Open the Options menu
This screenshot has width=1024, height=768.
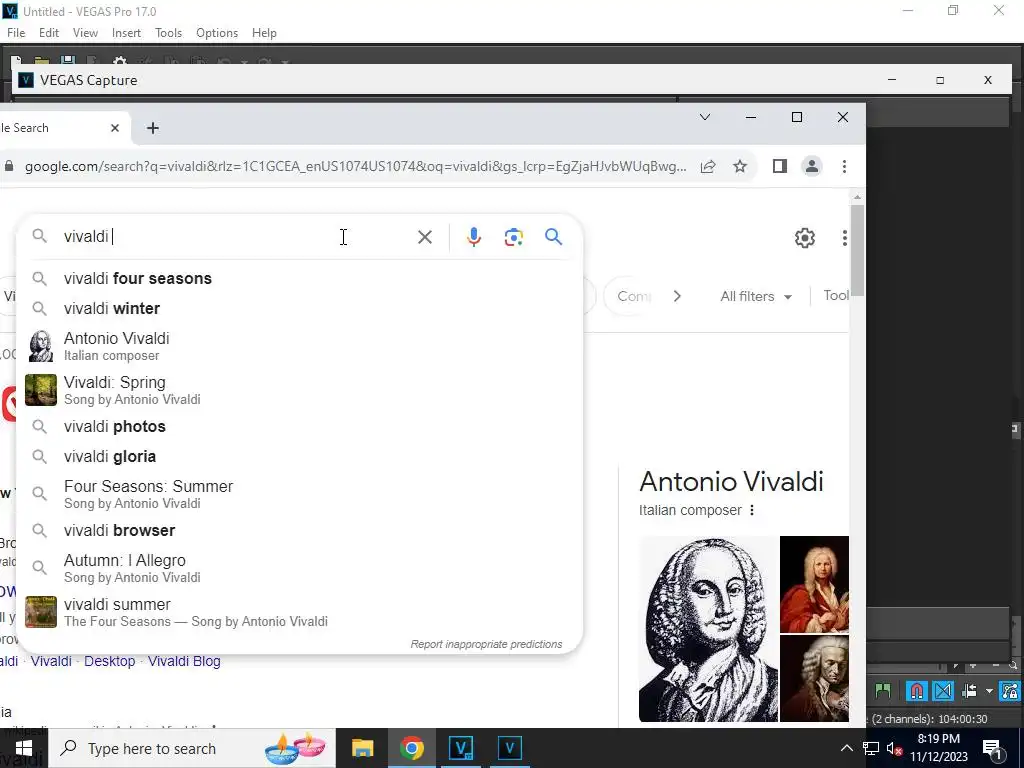(x=217, y=33)
